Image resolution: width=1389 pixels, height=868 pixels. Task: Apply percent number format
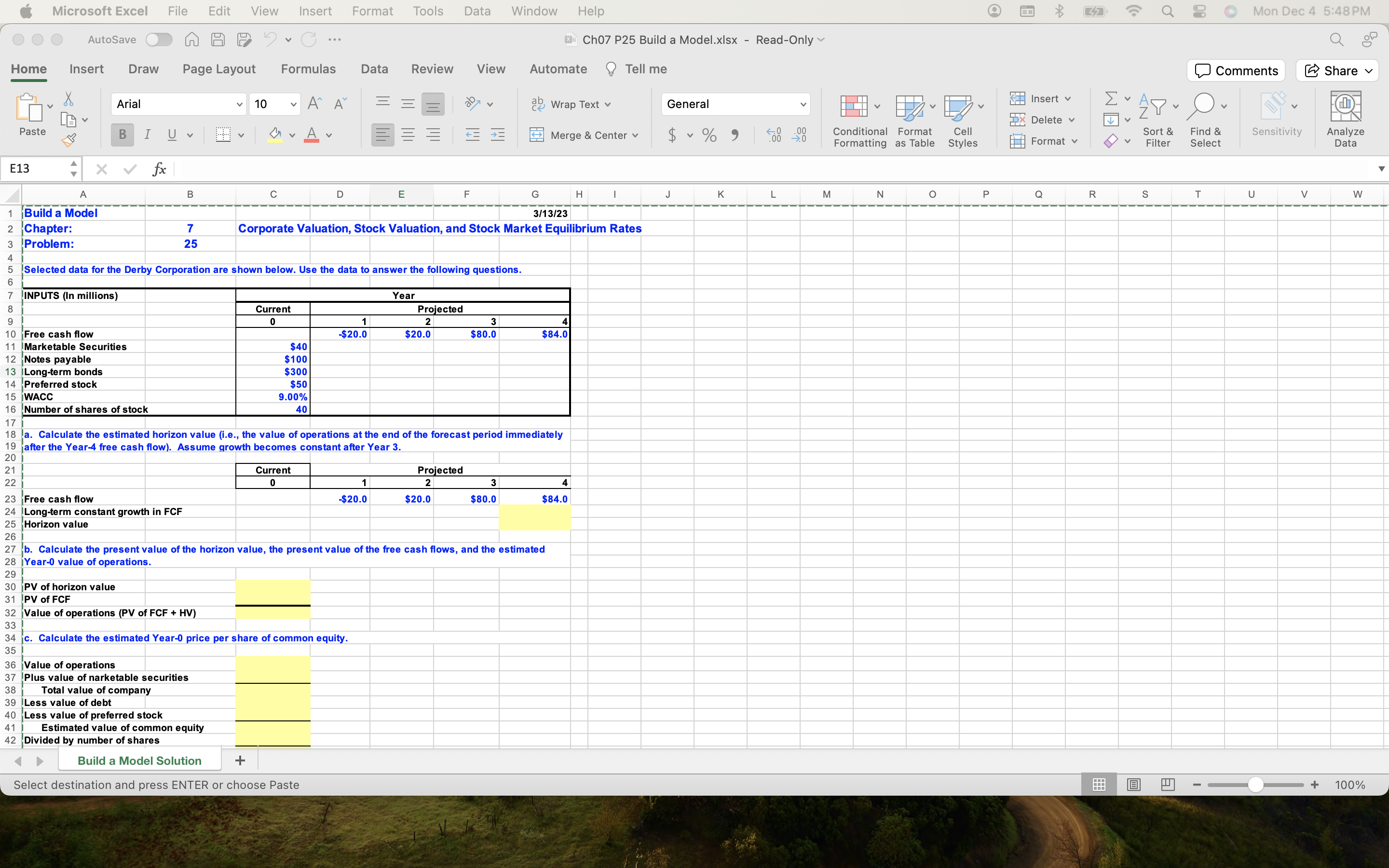[709, 135]
